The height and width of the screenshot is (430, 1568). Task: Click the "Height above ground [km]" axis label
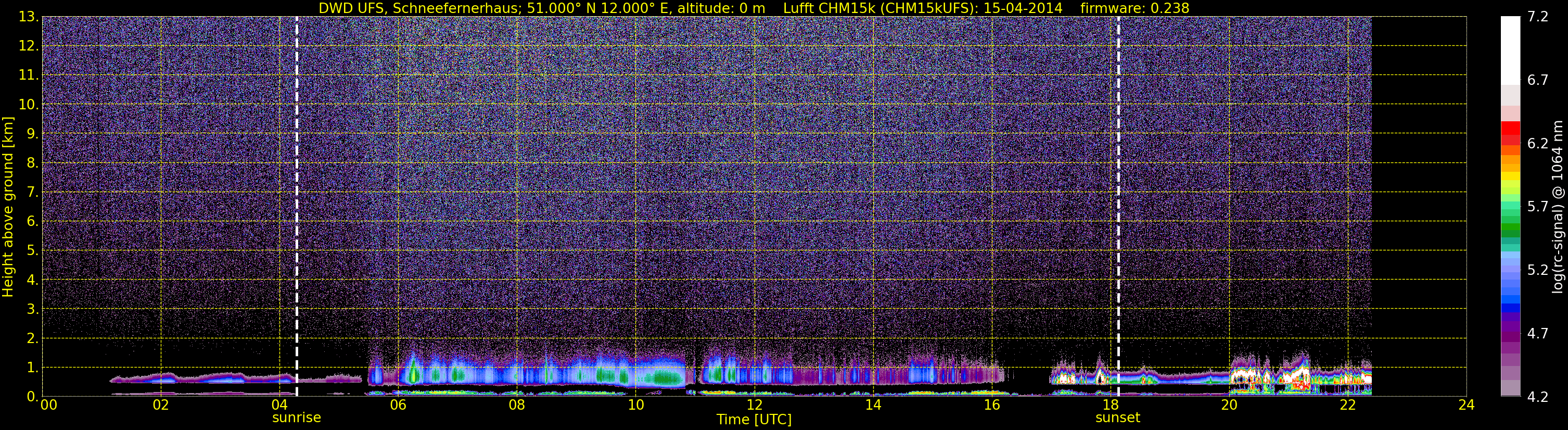pos(8,207)
